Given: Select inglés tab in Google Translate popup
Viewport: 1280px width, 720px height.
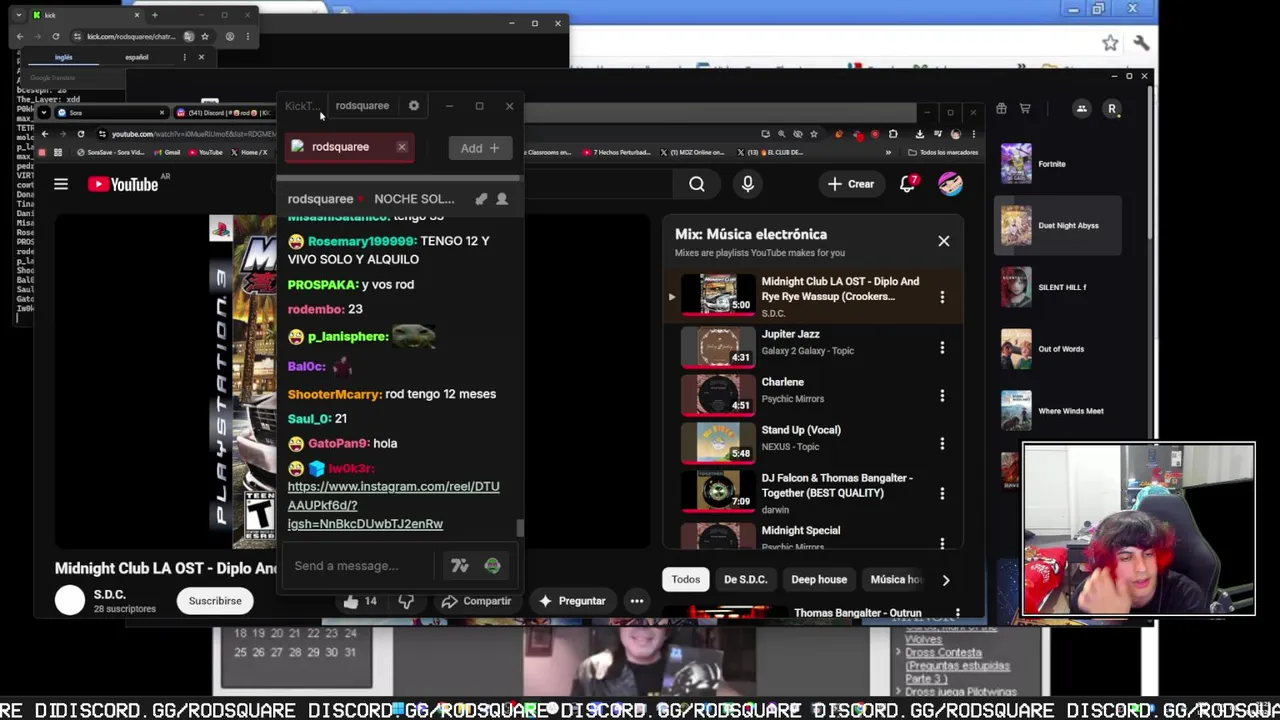Looking at the screenshot, I should [x=64, y=57].
